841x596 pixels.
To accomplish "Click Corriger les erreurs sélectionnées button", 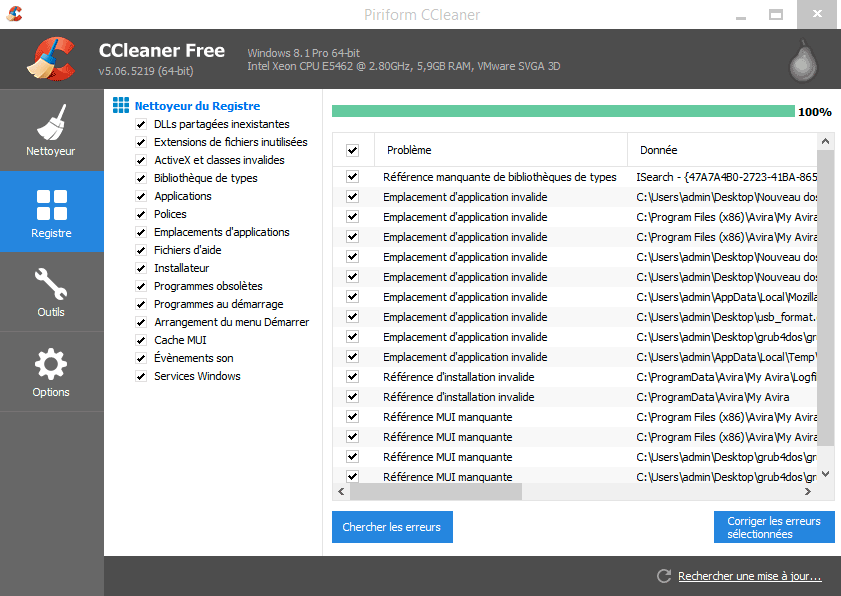I will (774, 527).
